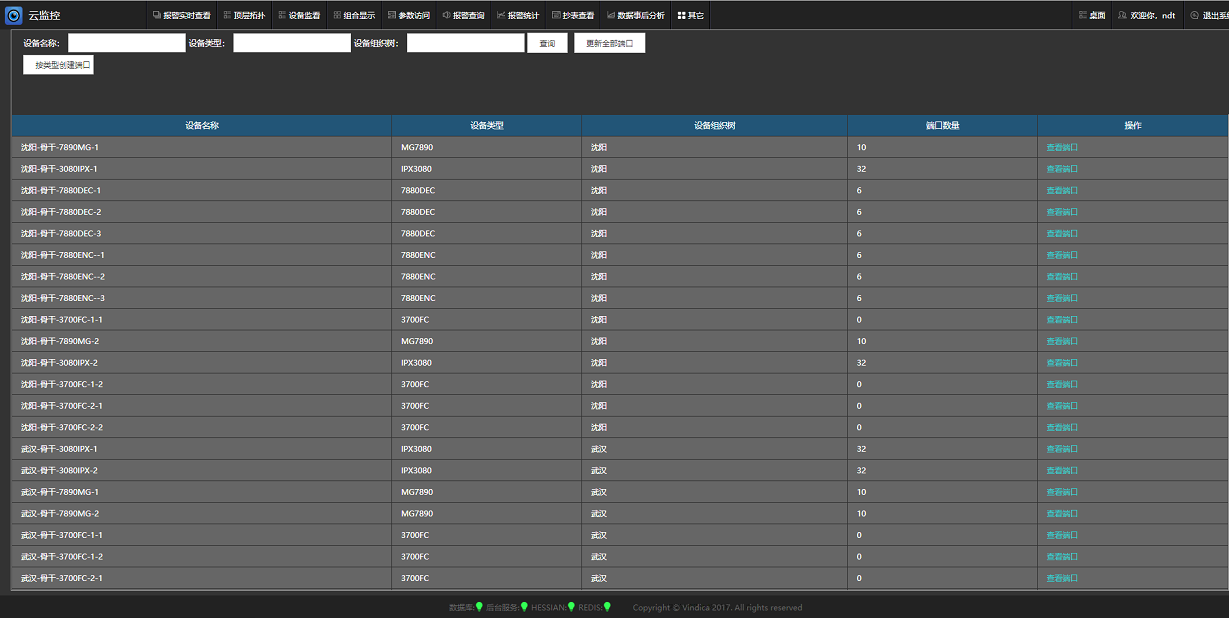Open 查看端口 for 武汉-骨干-3080IPX-1

pyautogui.click(x=1062, y=449)
